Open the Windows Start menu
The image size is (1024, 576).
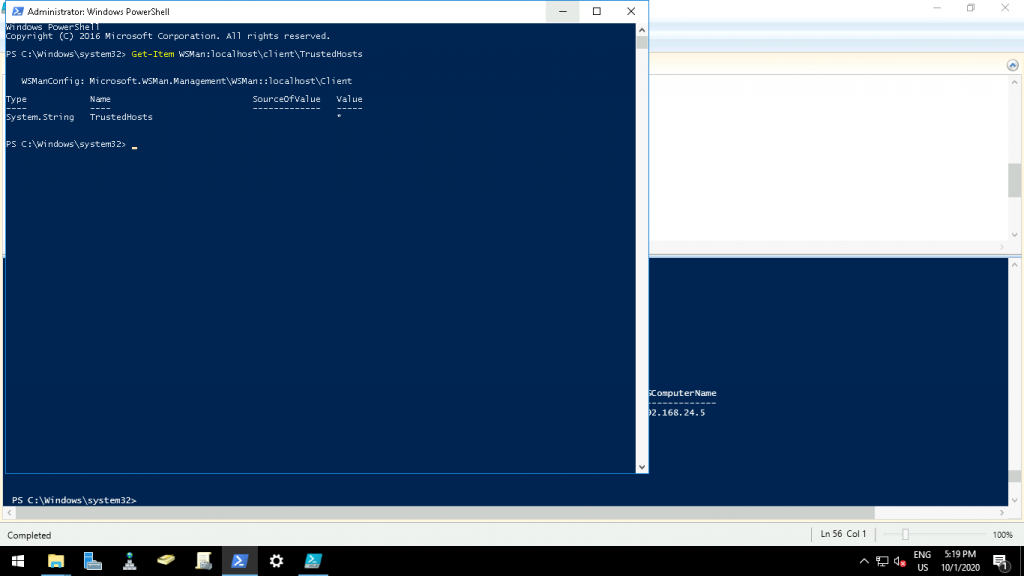click(x=18, y=561)
